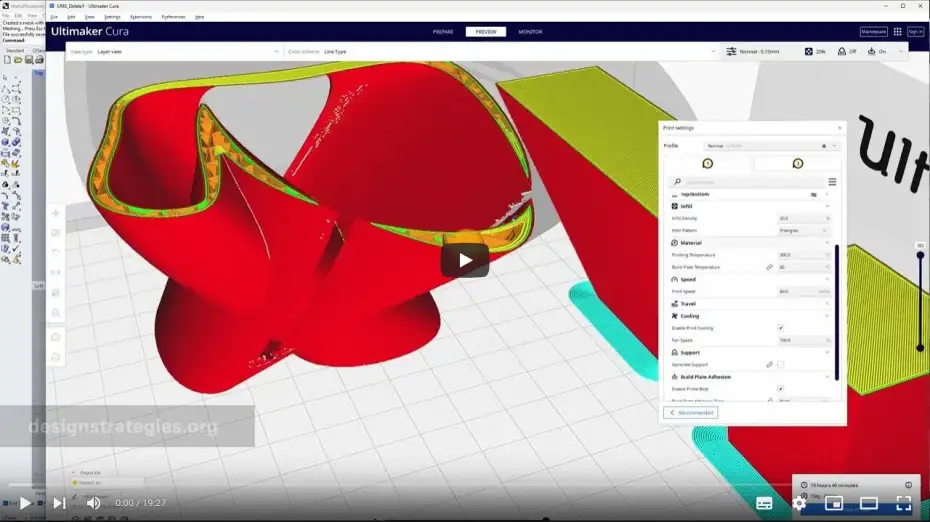Toggle Generate Support checkbox
The height and width of the screenshot is (522, 930).
tap(781, 365)
